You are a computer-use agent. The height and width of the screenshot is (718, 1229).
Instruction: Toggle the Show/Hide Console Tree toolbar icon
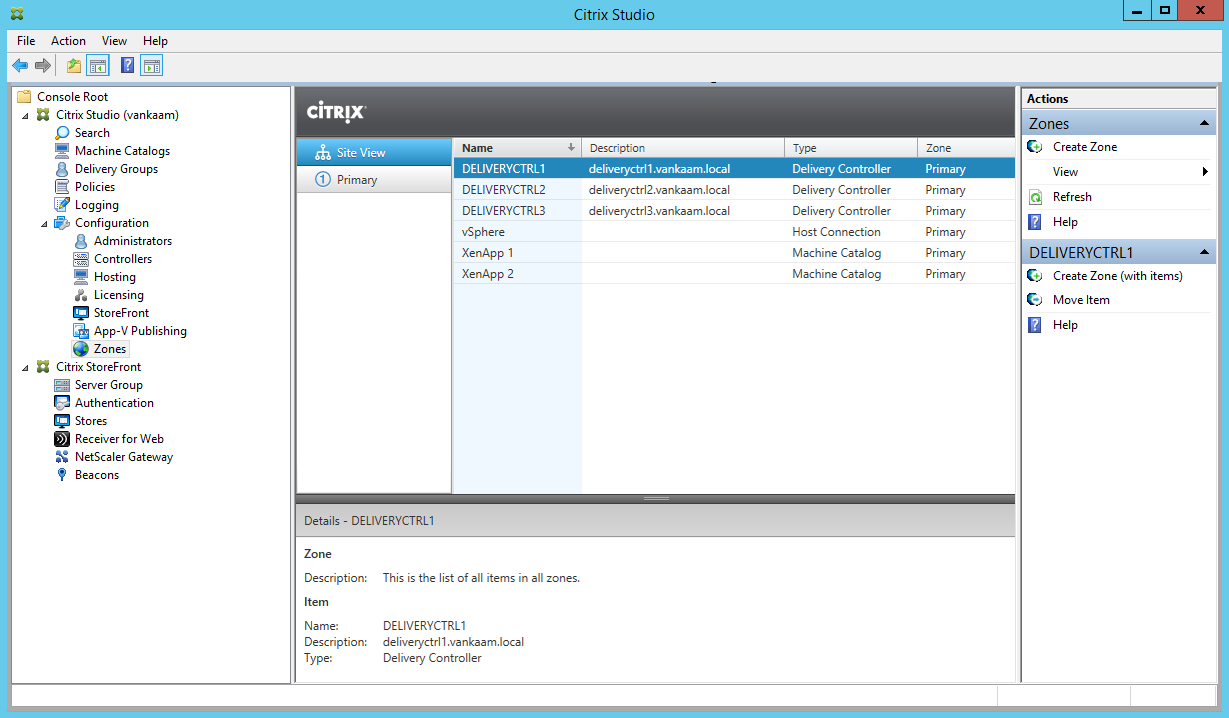coord(98,66)
